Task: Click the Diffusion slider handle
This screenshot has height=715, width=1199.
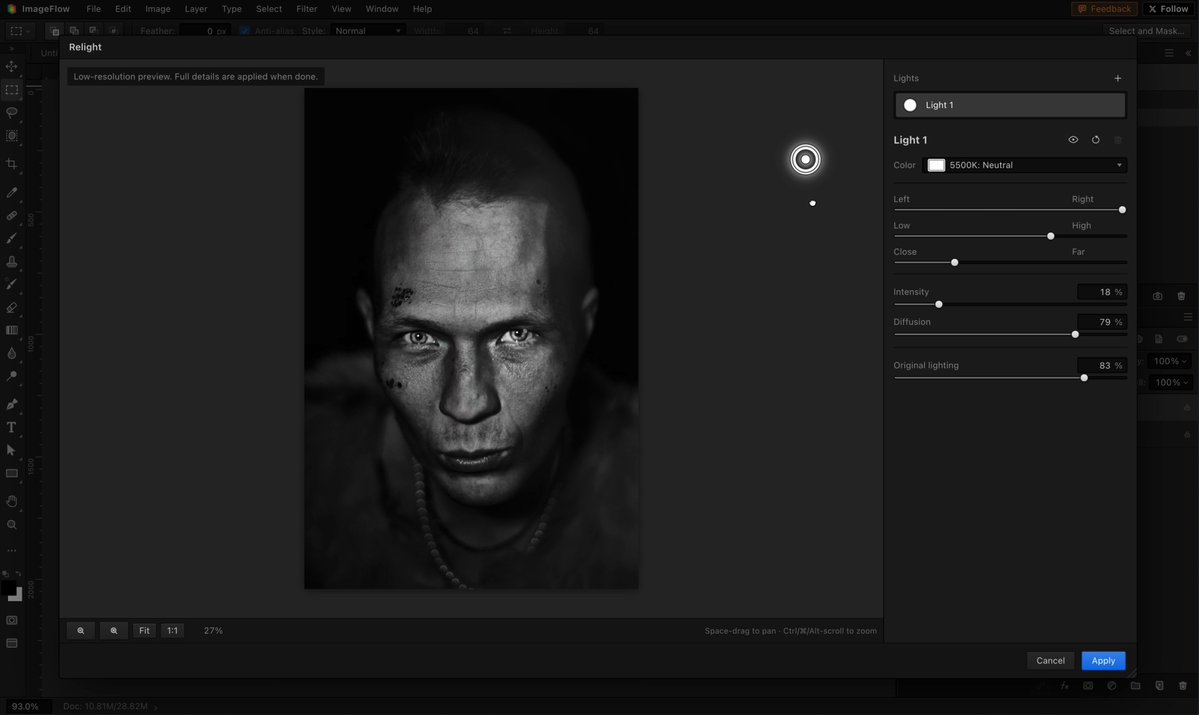Action: (1075, 334)
